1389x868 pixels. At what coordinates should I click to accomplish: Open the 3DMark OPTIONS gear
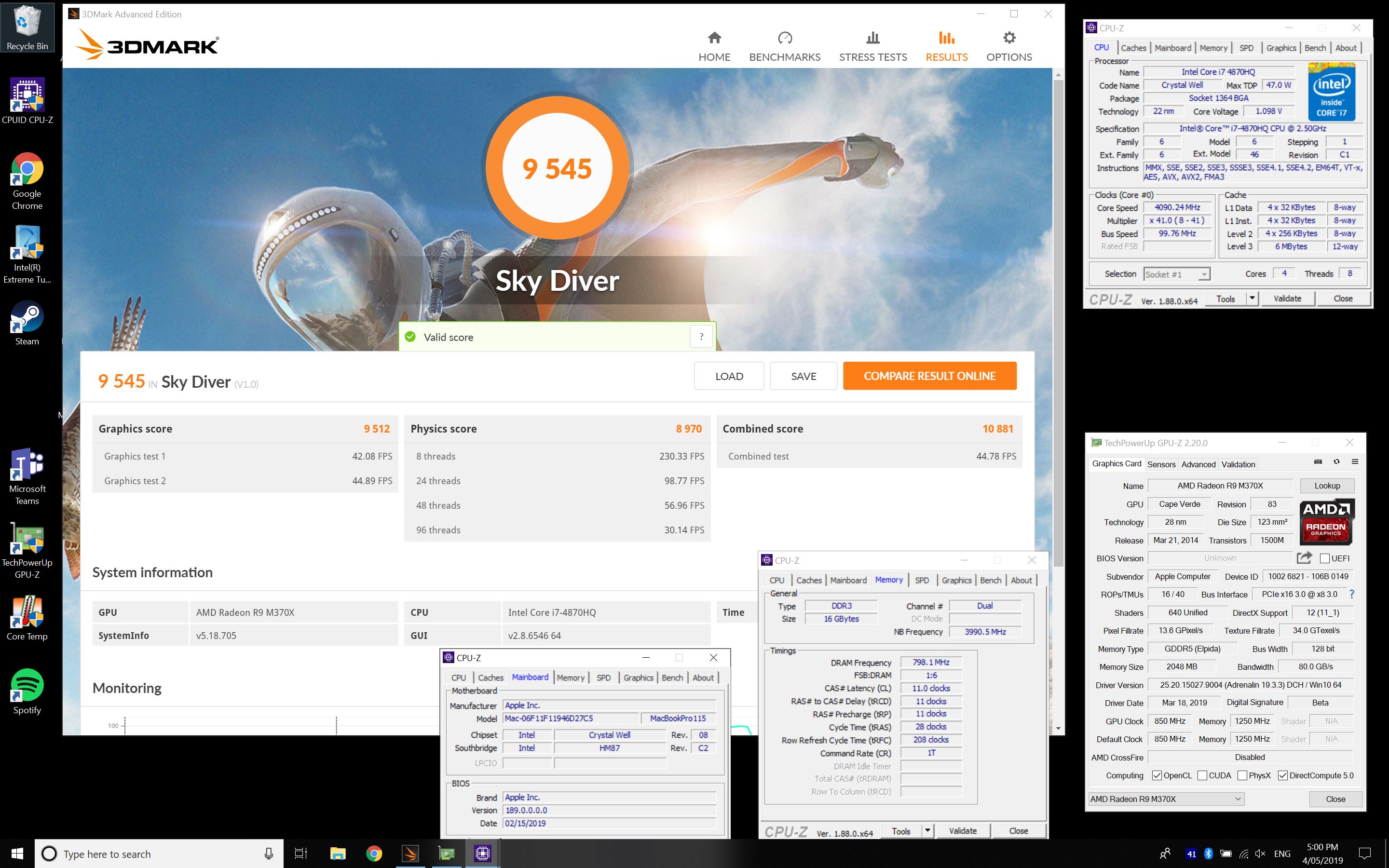pos(1009,46)
